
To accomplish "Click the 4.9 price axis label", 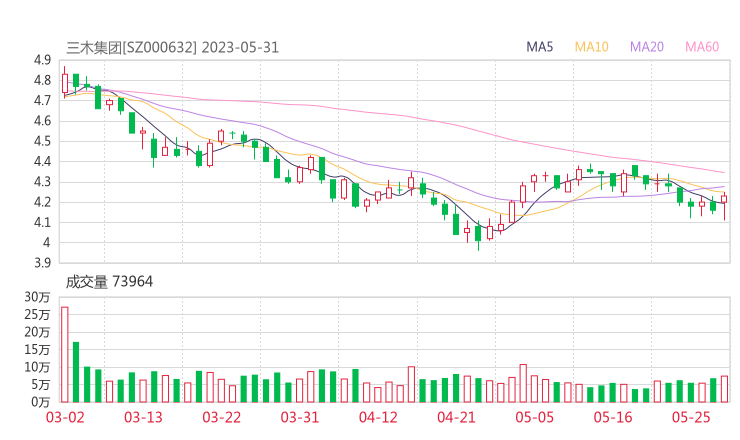I will (42, 60).
